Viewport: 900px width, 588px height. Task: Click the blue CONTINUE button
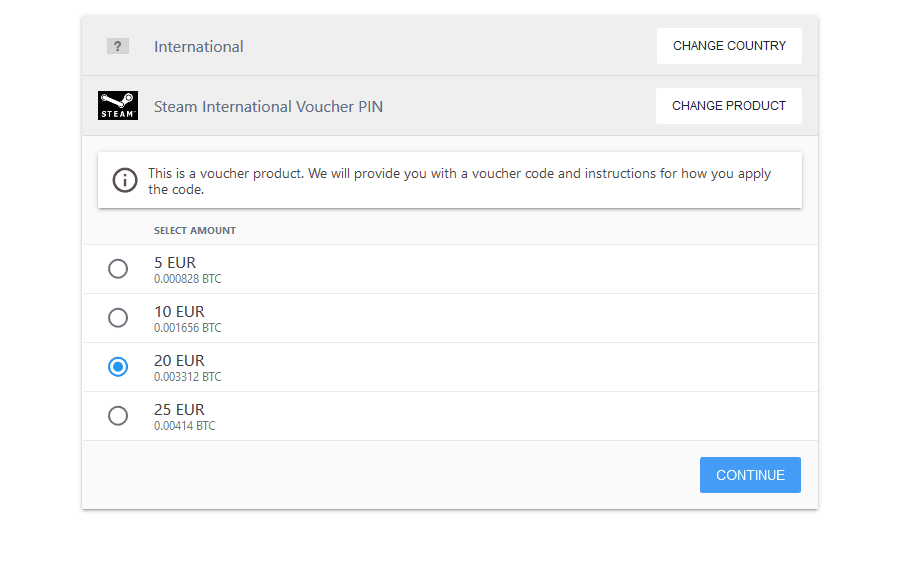tap(750, 475)
